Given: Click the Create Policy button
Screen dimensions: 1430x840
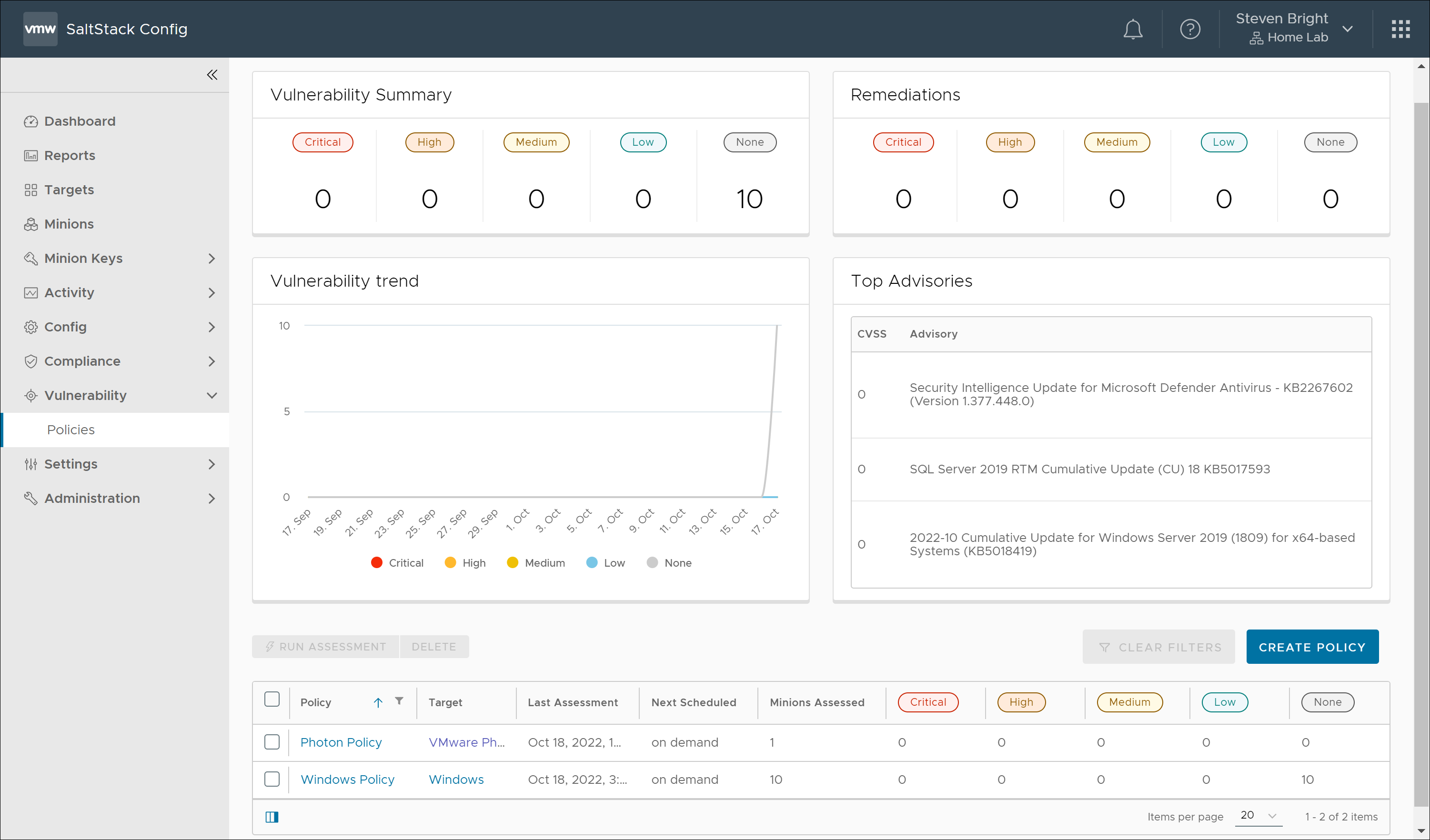Looking at the screenshot, I should click(1311, 647).
